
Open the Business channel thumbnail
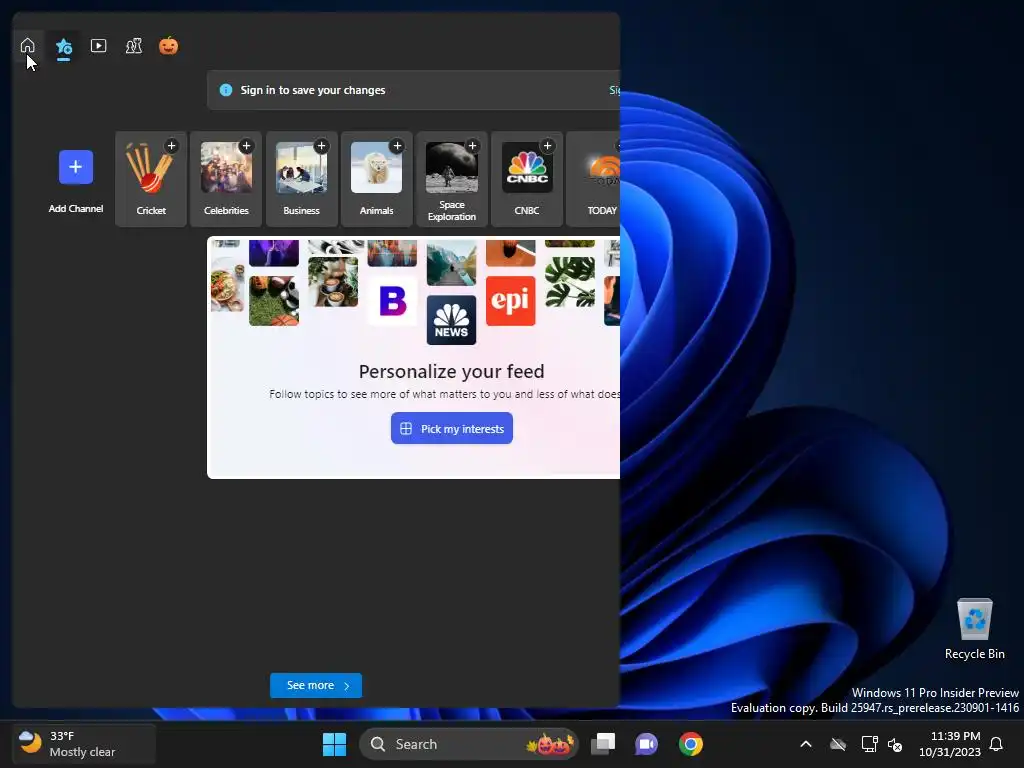click(x=301, y=168)
